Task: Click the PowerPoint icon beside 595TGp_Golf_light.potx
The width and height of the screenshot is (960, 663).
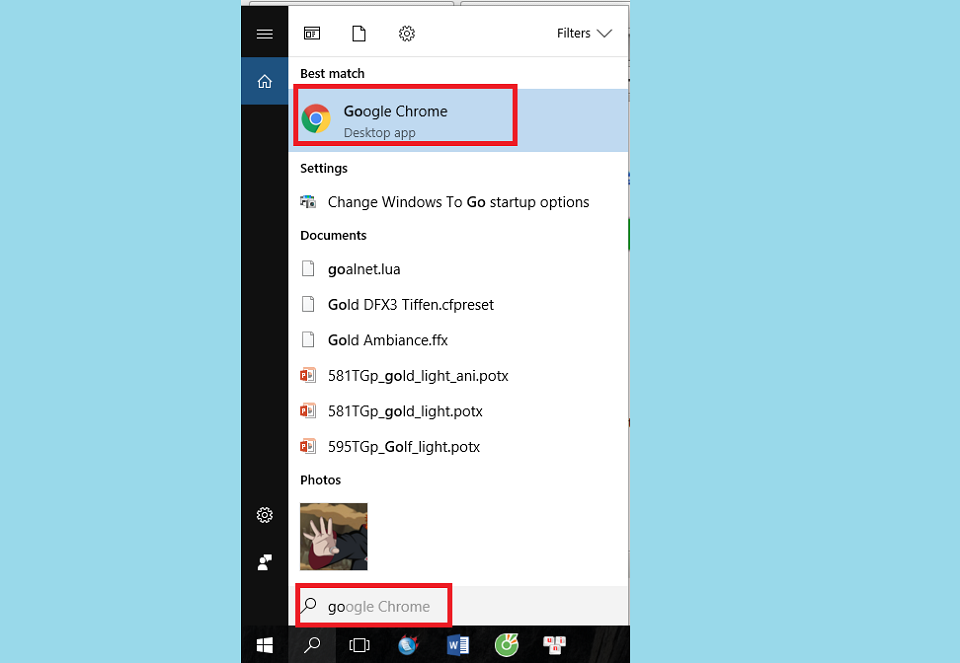Action: (308, 446)
